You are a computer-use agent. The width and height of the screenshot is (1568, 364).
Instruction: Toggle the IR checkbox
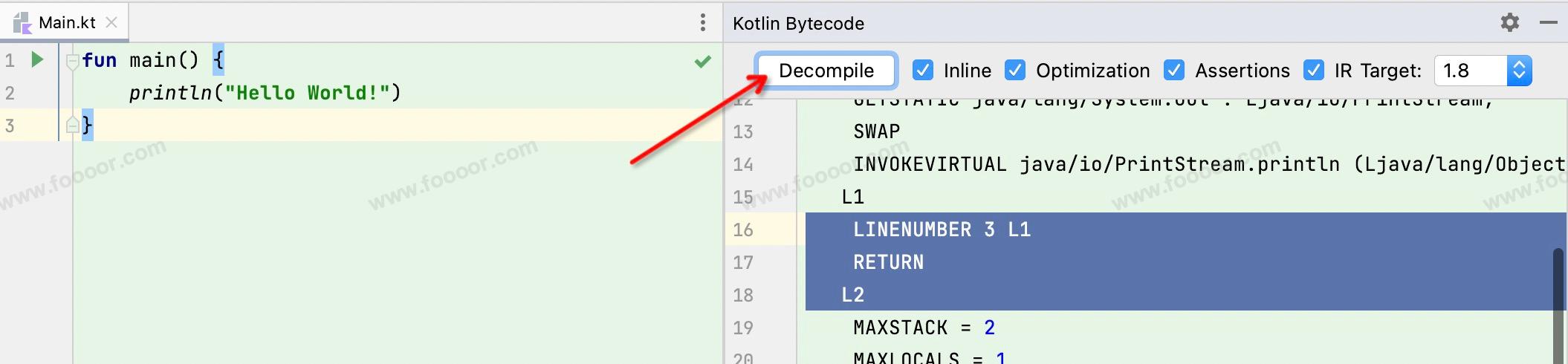coord(1313,71)
